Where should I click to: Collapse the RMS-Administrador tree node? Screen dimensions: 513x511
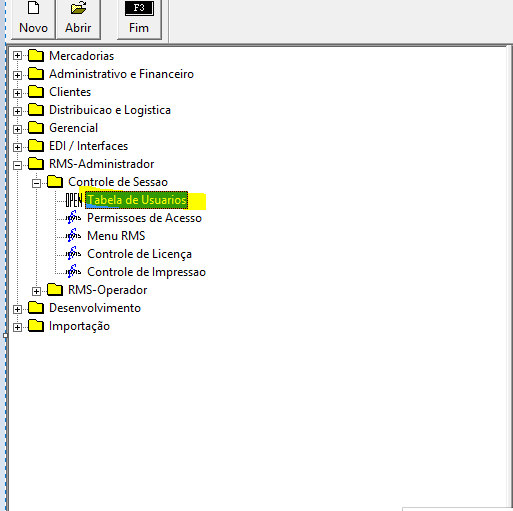pyautogui.click(x=17, y=165)
